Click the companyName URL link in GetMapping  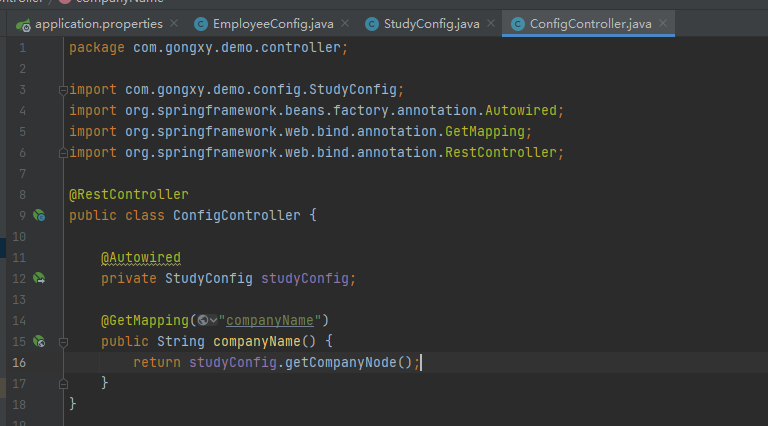[x=269, y=320]
